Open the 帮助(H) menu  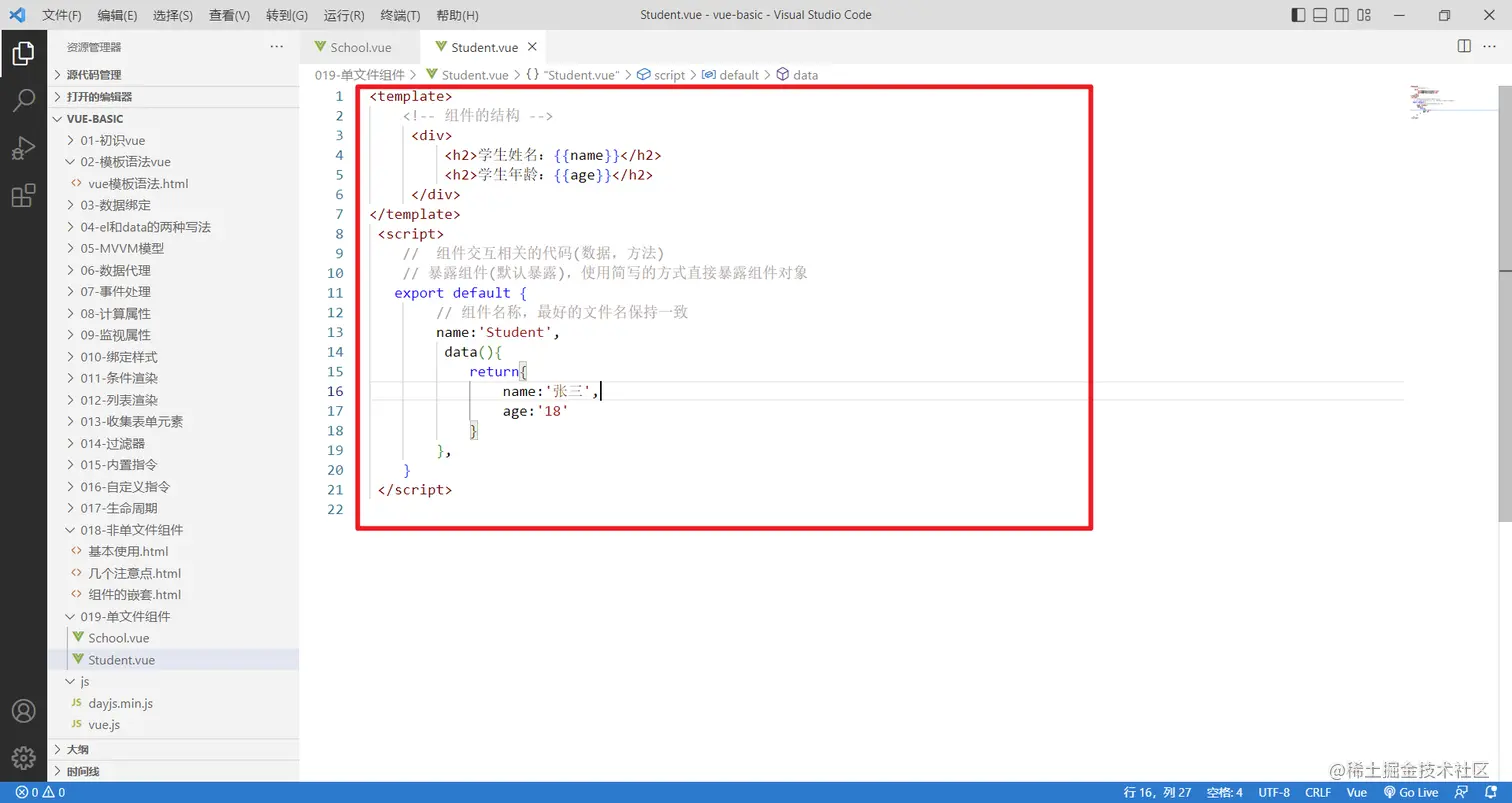pyautogui.click(x=458, y=15)
